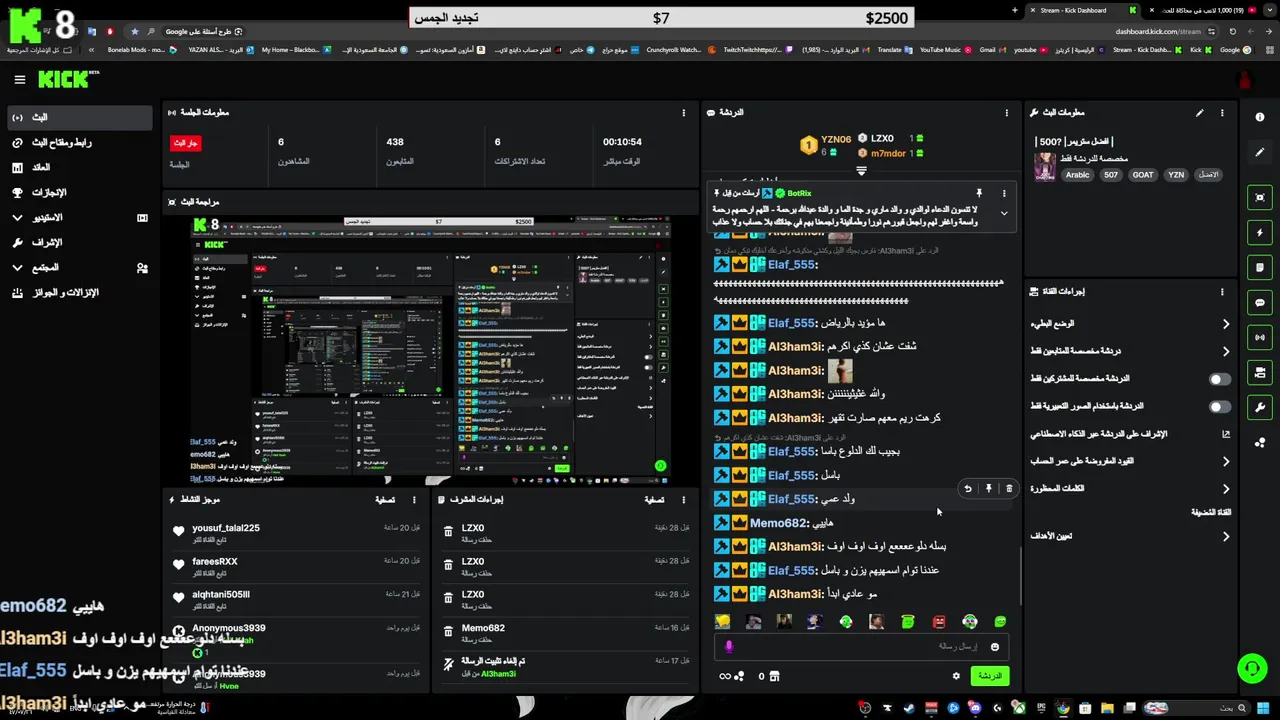Expand the followers-only chat setting

pos(1226,351)
